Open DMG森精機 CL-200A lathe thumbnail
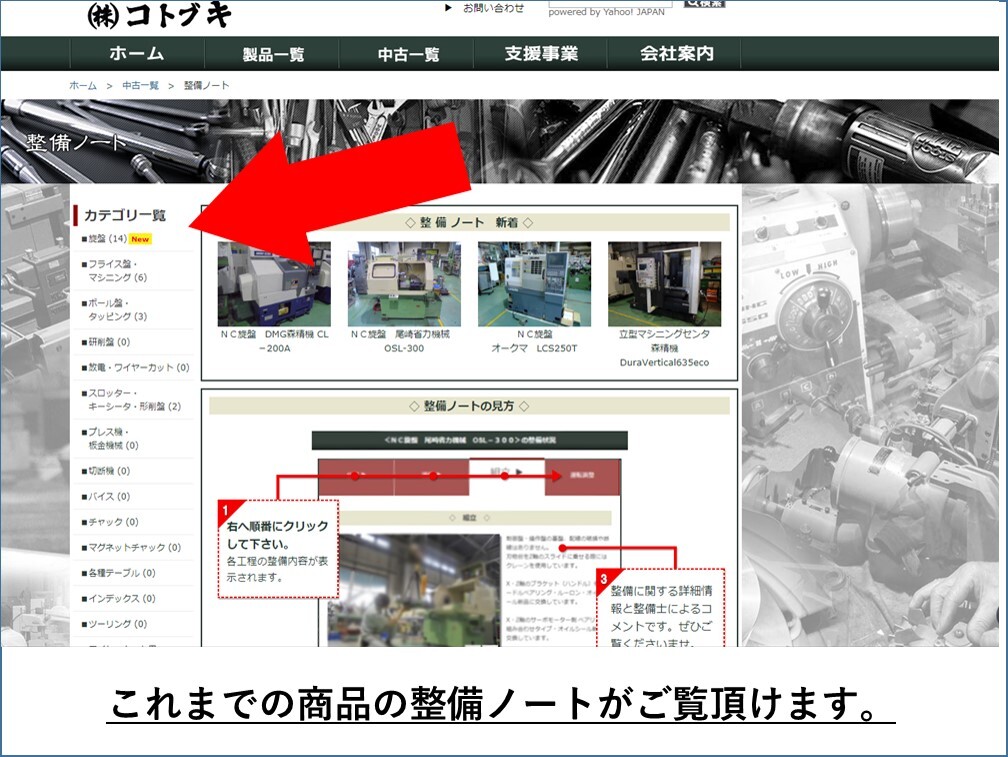Viewport: 1008px width, 757px height. 274,284
